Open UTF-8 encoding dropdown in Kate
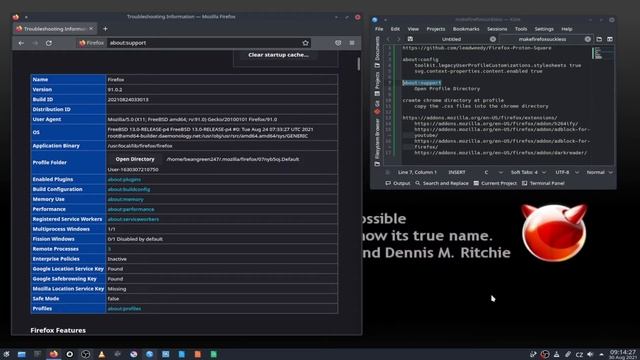The width and height of the screenshot is (640, 360). click(567, 172)
